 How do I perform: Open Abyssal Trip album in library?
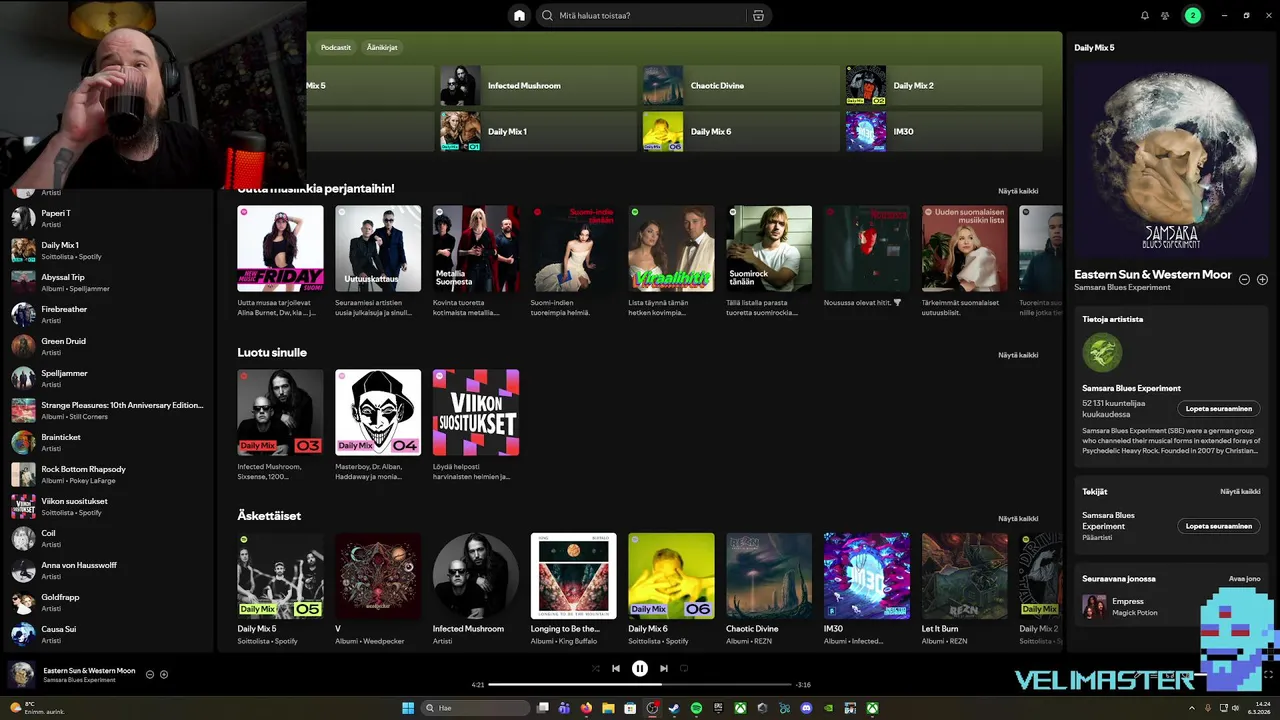point(108,282)
